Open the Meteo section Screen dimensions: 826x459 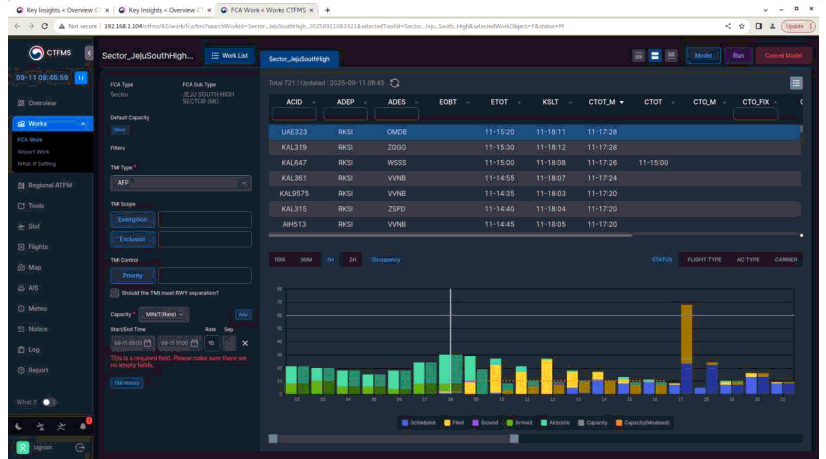[x=37, y=309]
